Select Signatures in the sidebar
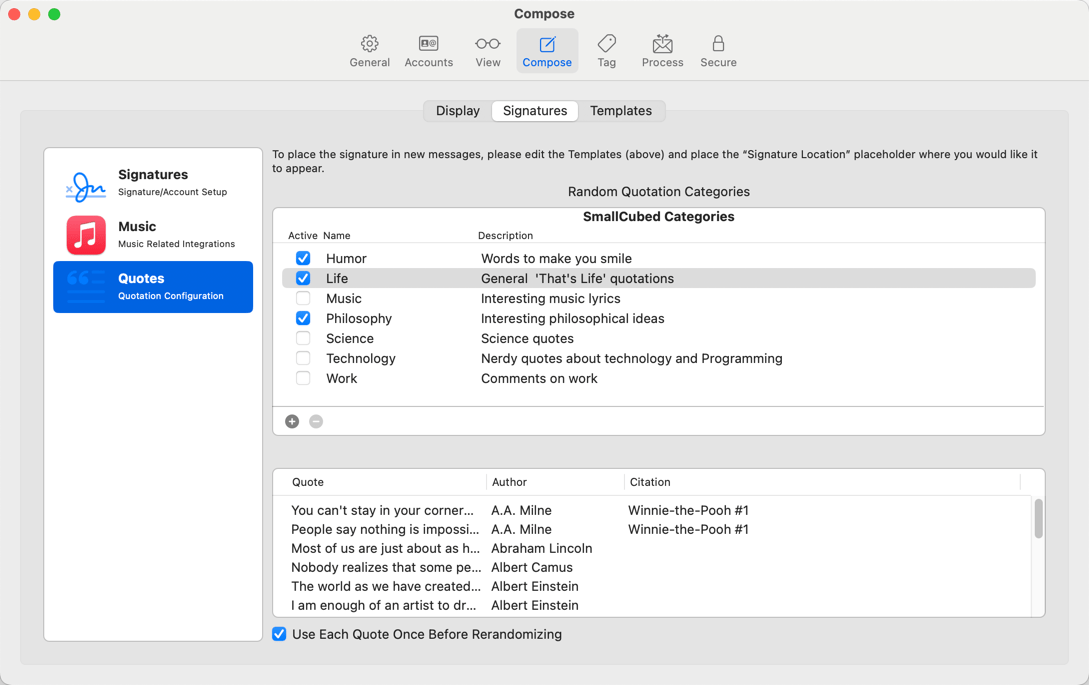This screenshot has width=1089, height=685. tap(153, 183)
